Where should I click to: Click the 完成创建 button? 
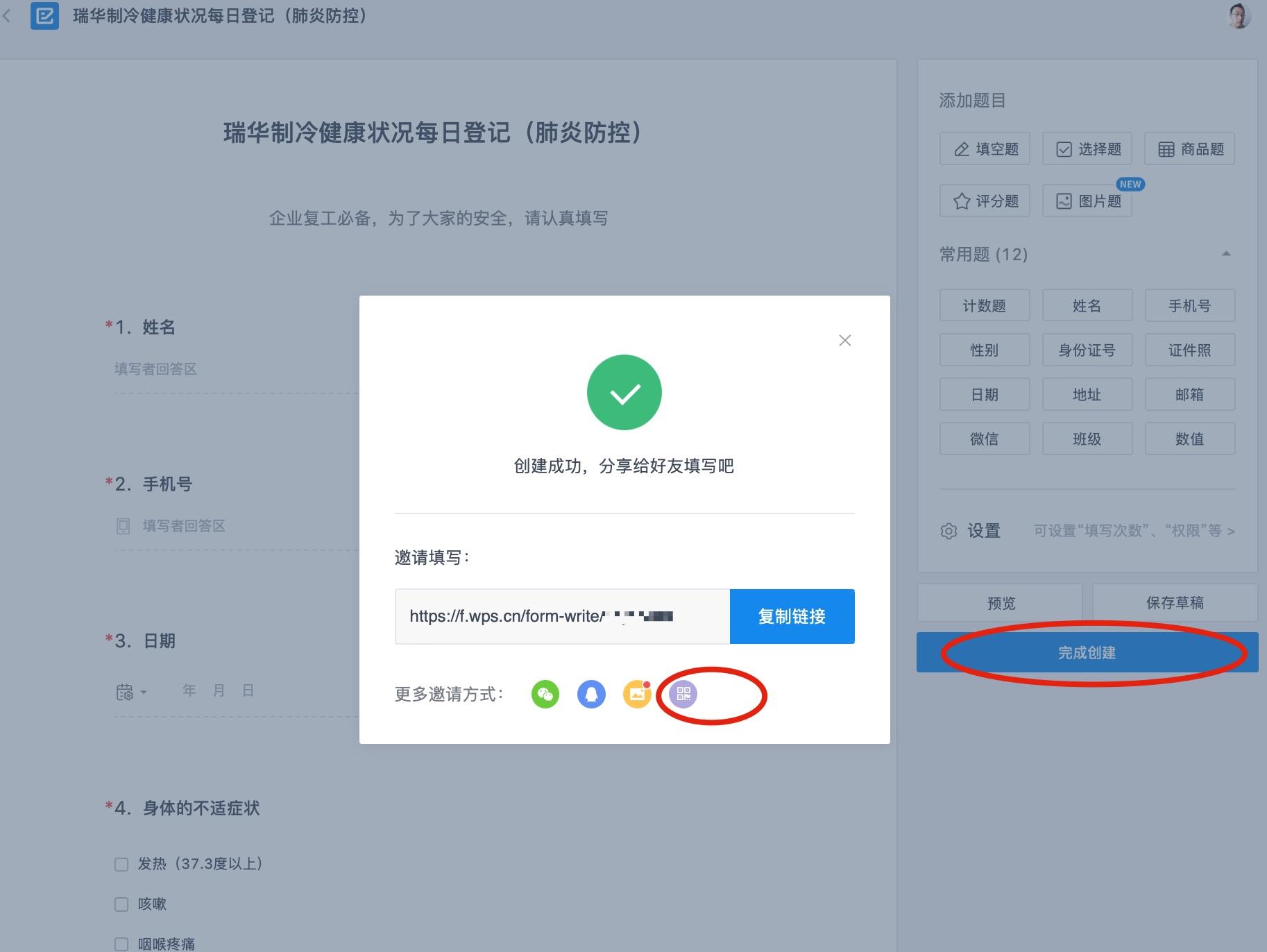click(x=1087, y=652)
